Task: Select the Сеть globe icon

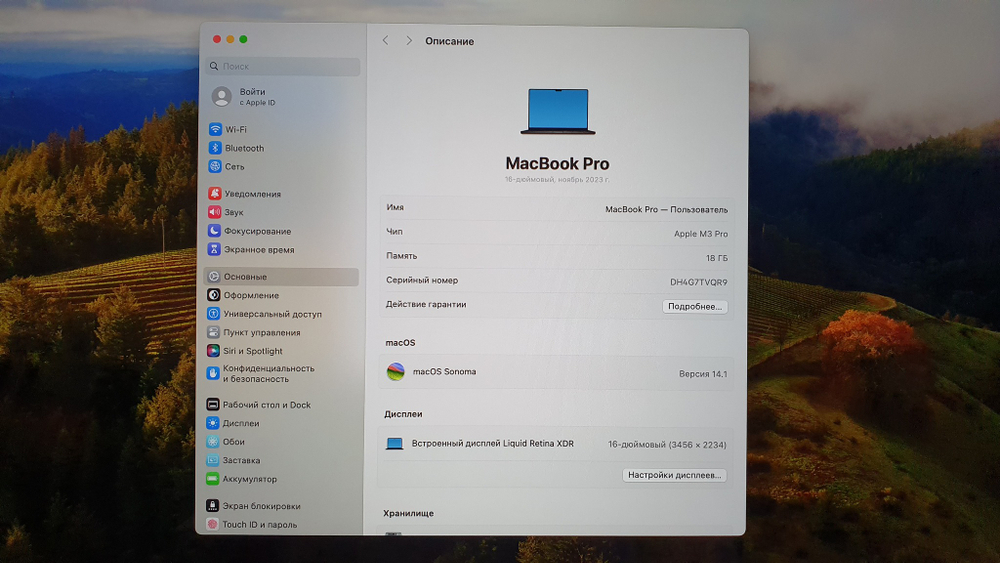Action: pyautogui.click(x=215, y=166)
